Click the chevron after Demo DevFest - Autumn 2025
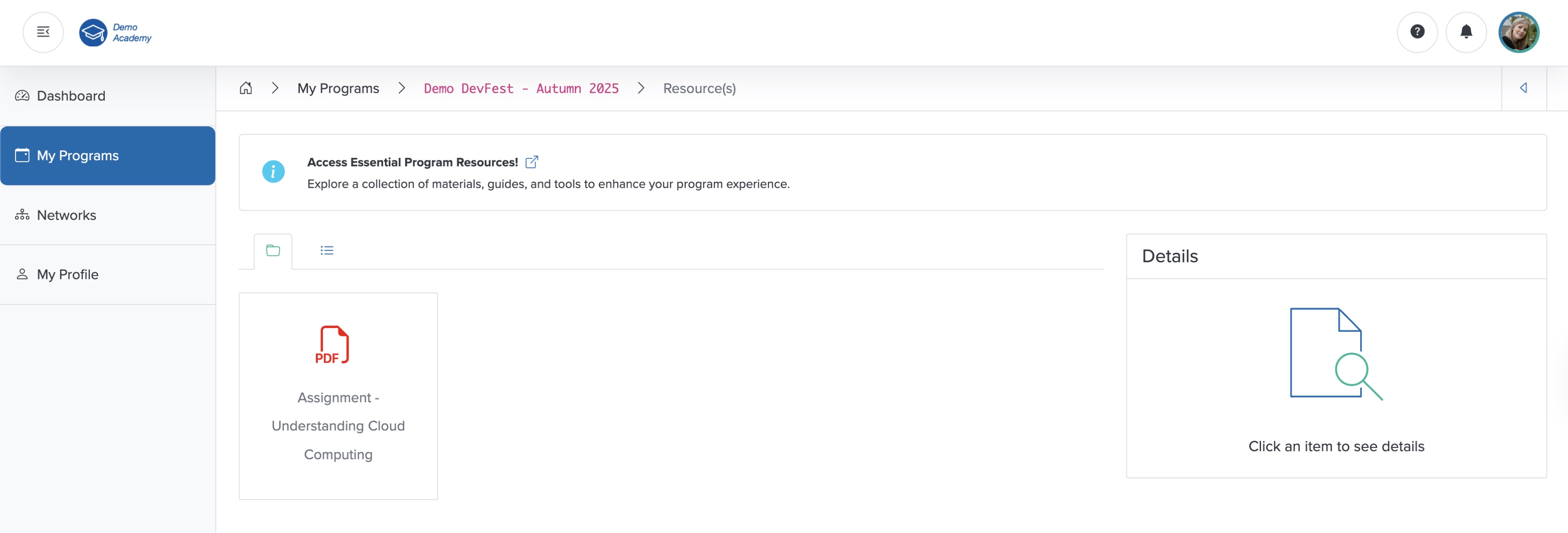Viewport: 1568px width, 533px height. (x=640, y=88)
